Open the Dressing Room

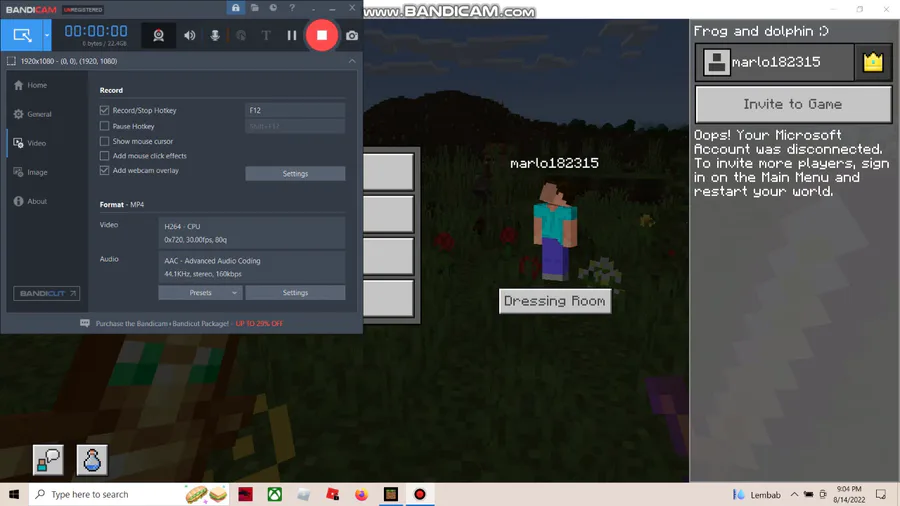click(x=554, y=301)
